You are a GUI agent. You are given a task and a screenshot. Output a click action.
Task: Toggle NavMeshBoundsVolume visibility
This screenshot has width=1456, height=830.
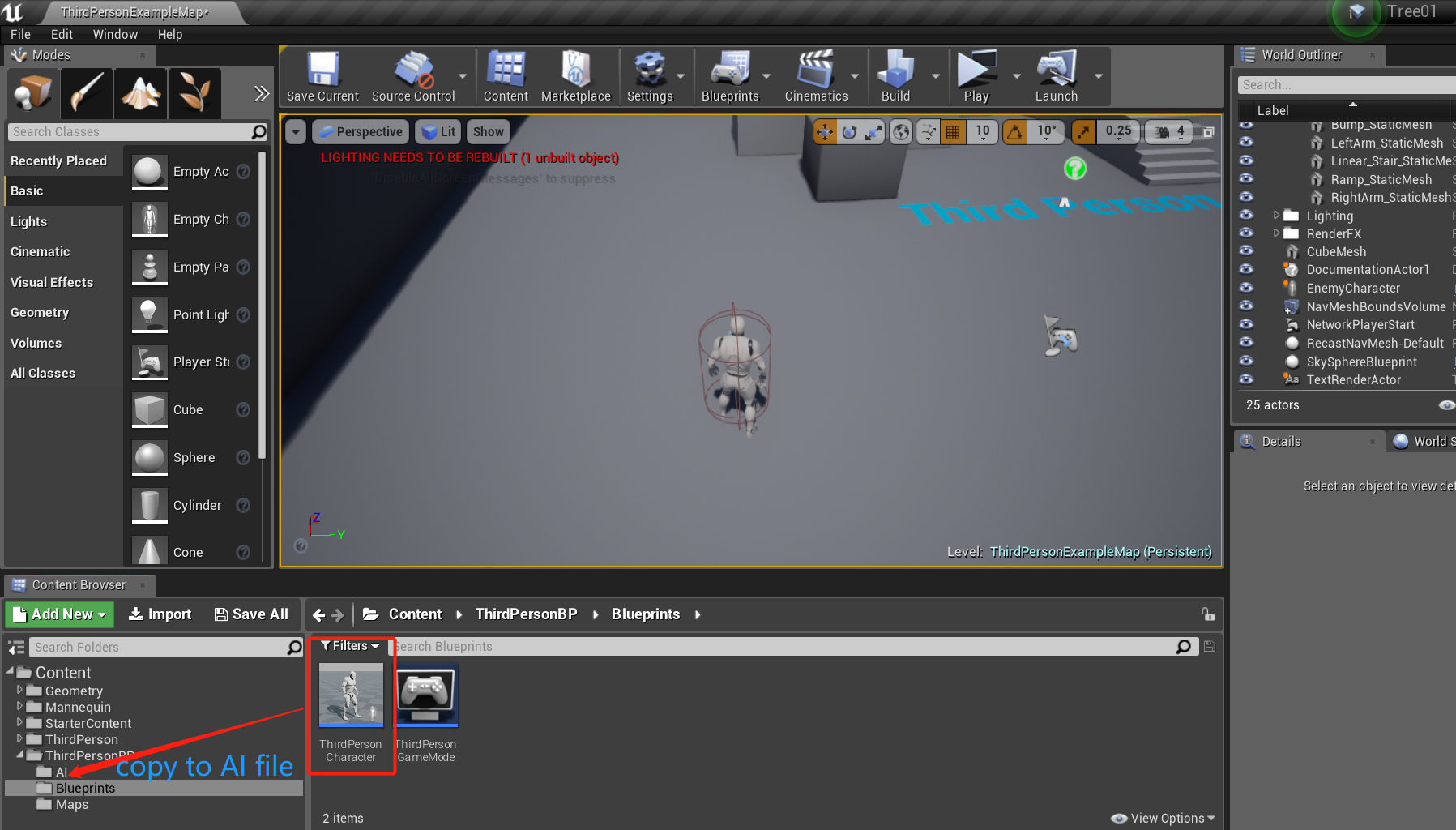(x=1246, y=306)
